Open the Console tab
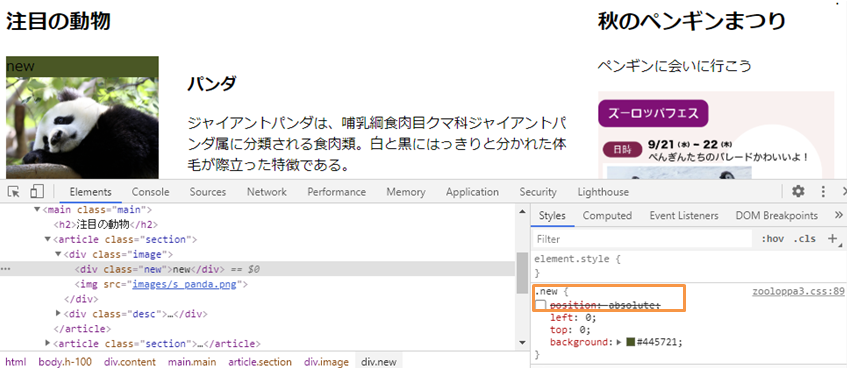 [x=150, y=192]
